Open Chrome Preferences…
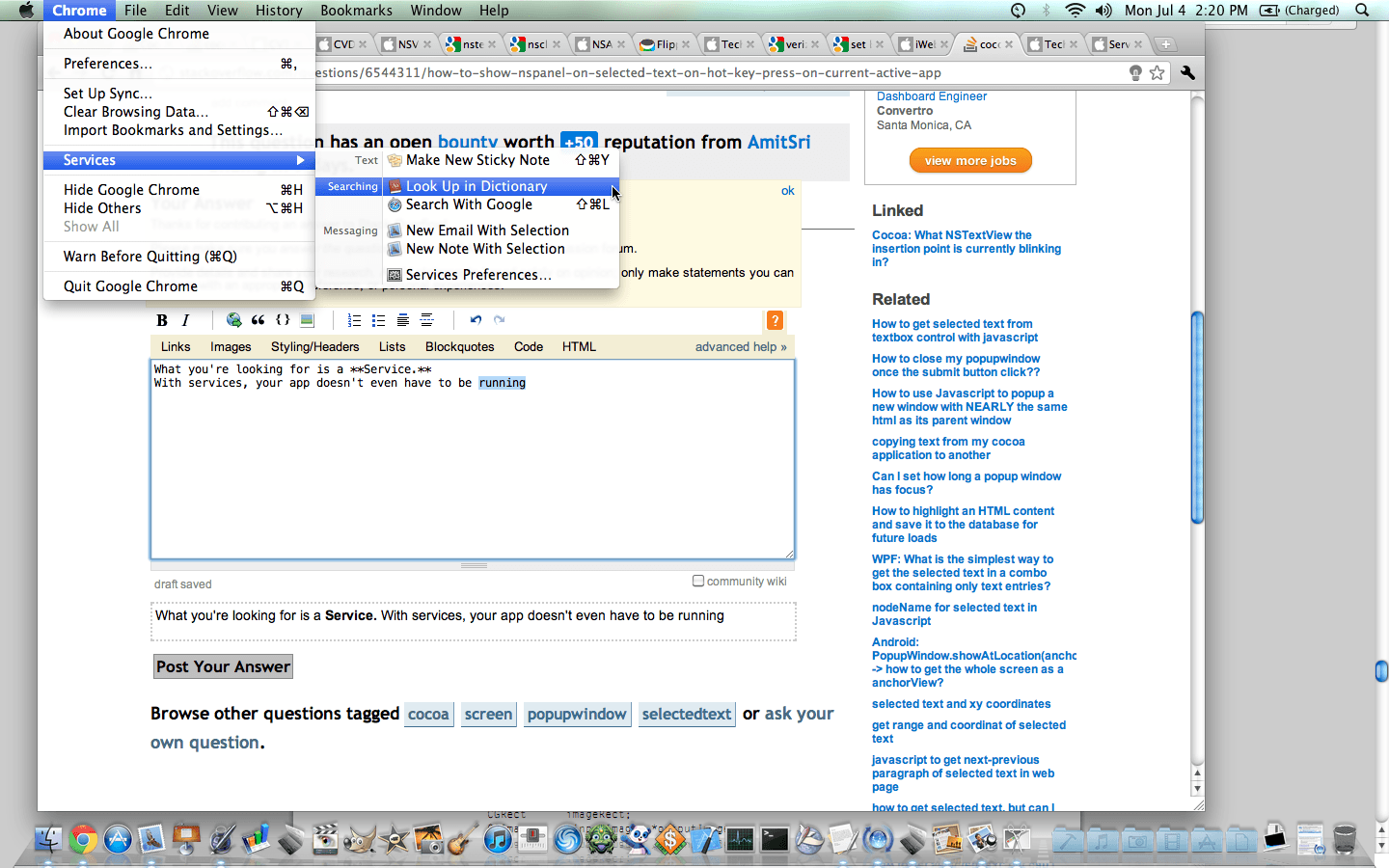Screen dimensions: 1389x868 click(x=179, y=64)
